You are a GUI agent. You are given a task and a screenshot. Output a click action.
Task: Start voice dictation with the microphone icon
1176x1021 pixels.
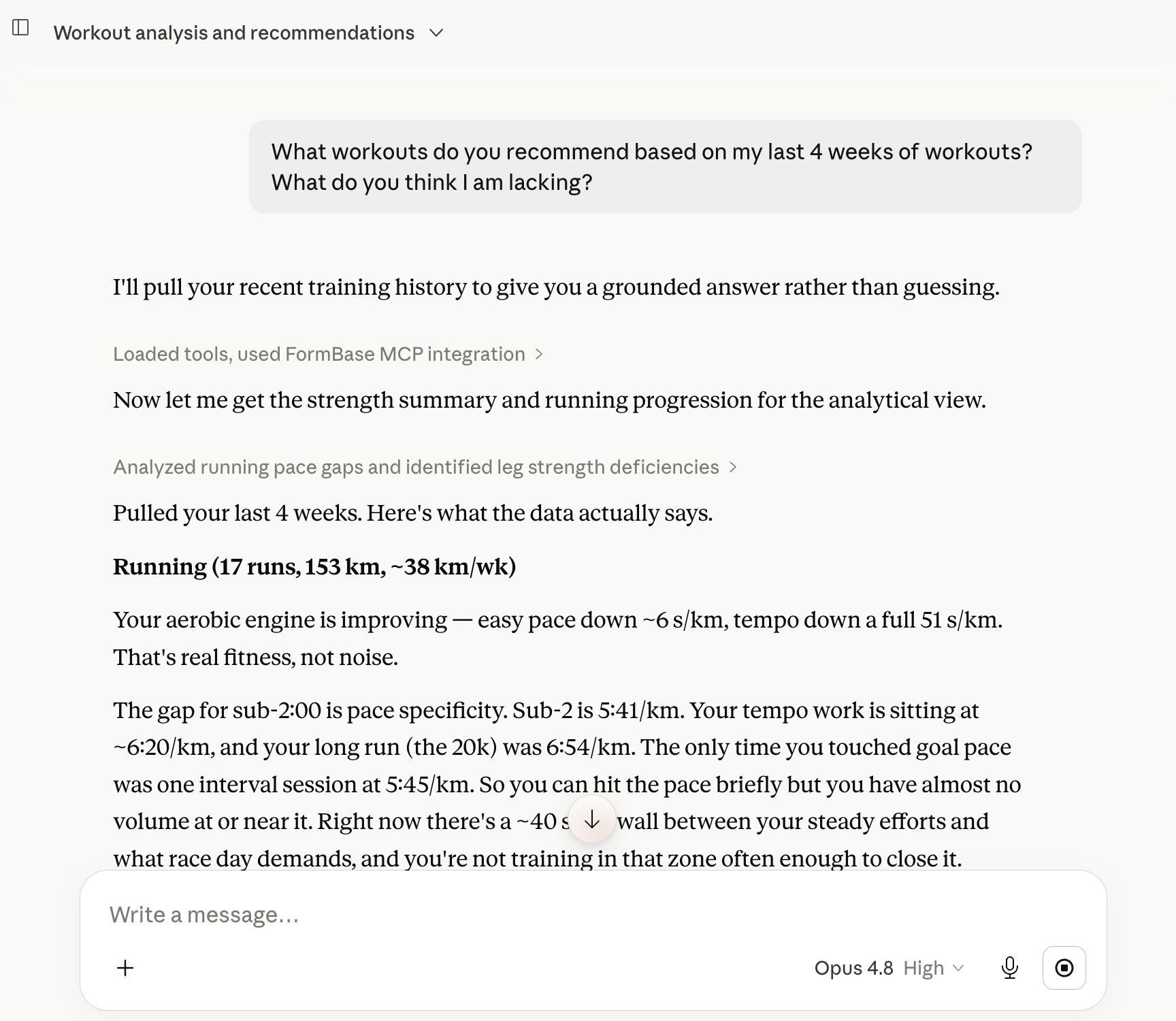click(x=1010, y=968)
